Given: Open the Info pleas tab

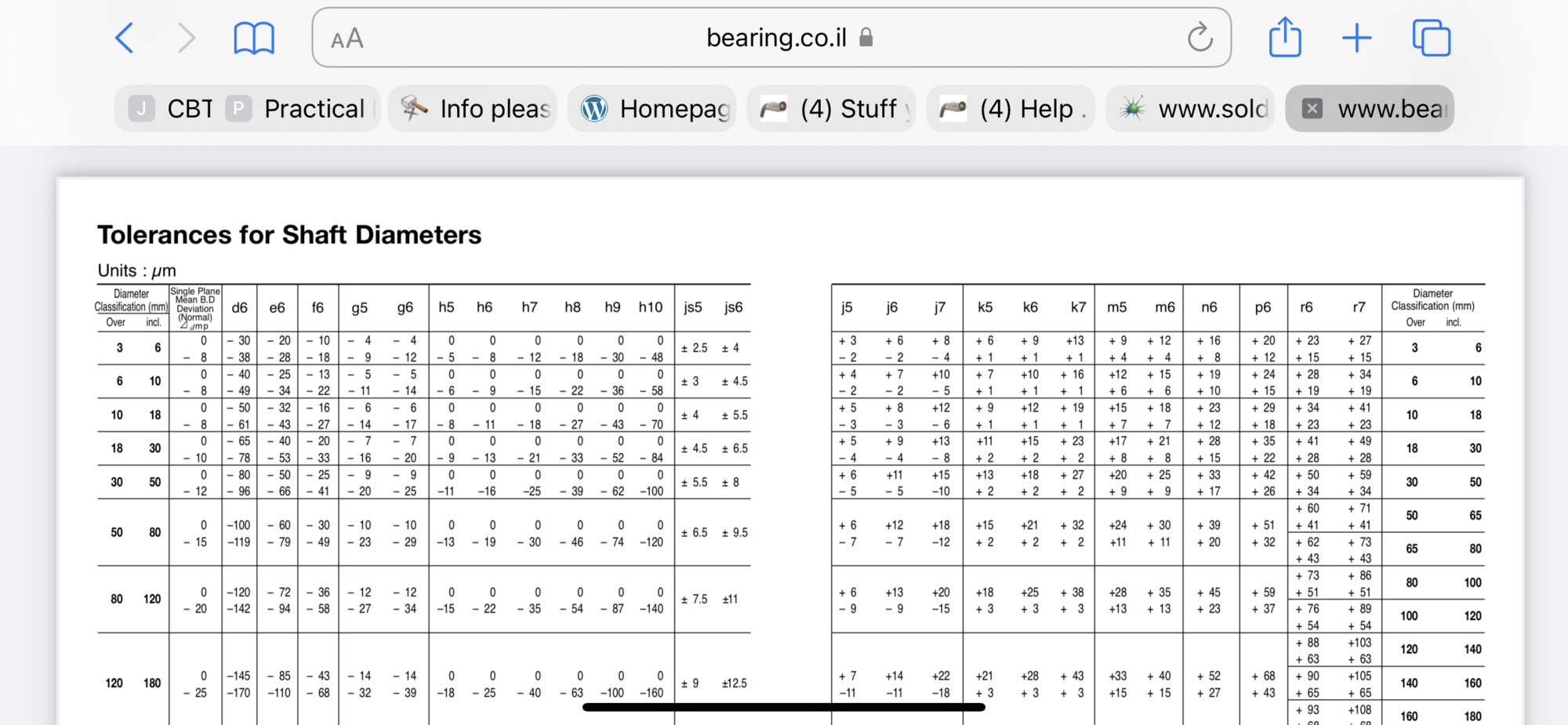Looking at the screenshot, I should coord(474,108).
